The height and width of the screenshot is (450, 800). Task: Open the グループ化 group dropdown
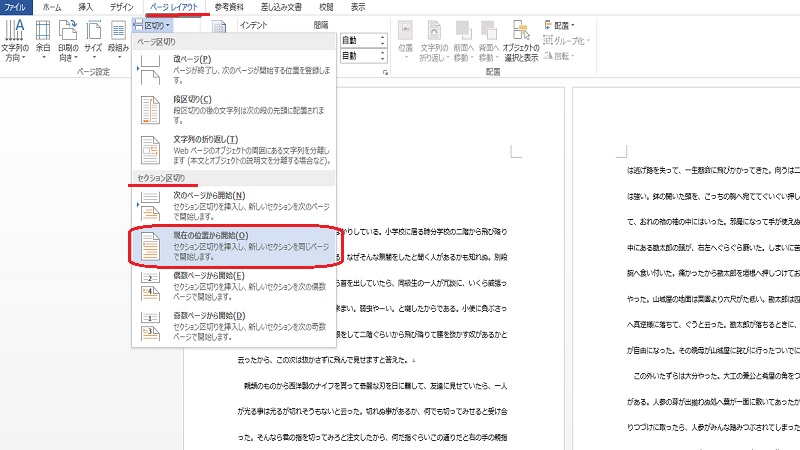566,40
